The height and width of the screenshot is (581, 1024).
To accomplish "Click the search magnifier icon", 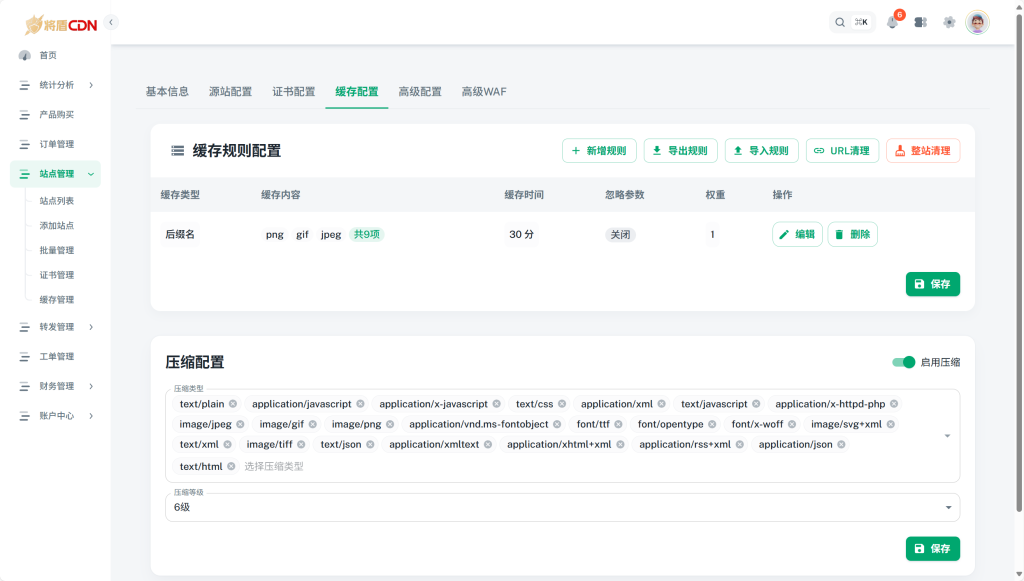I will click(x=839, y=21).
